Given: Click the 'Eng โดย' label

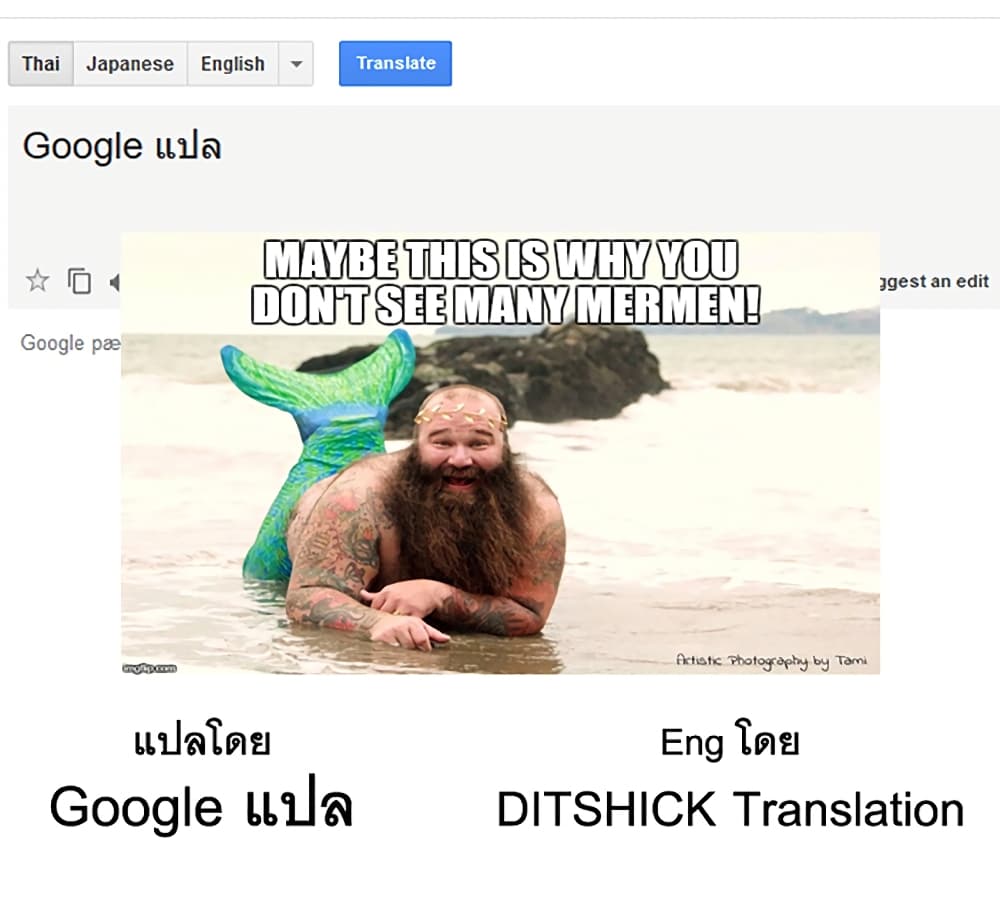Looking at the screenshot, I should click(x=730, y=741).
